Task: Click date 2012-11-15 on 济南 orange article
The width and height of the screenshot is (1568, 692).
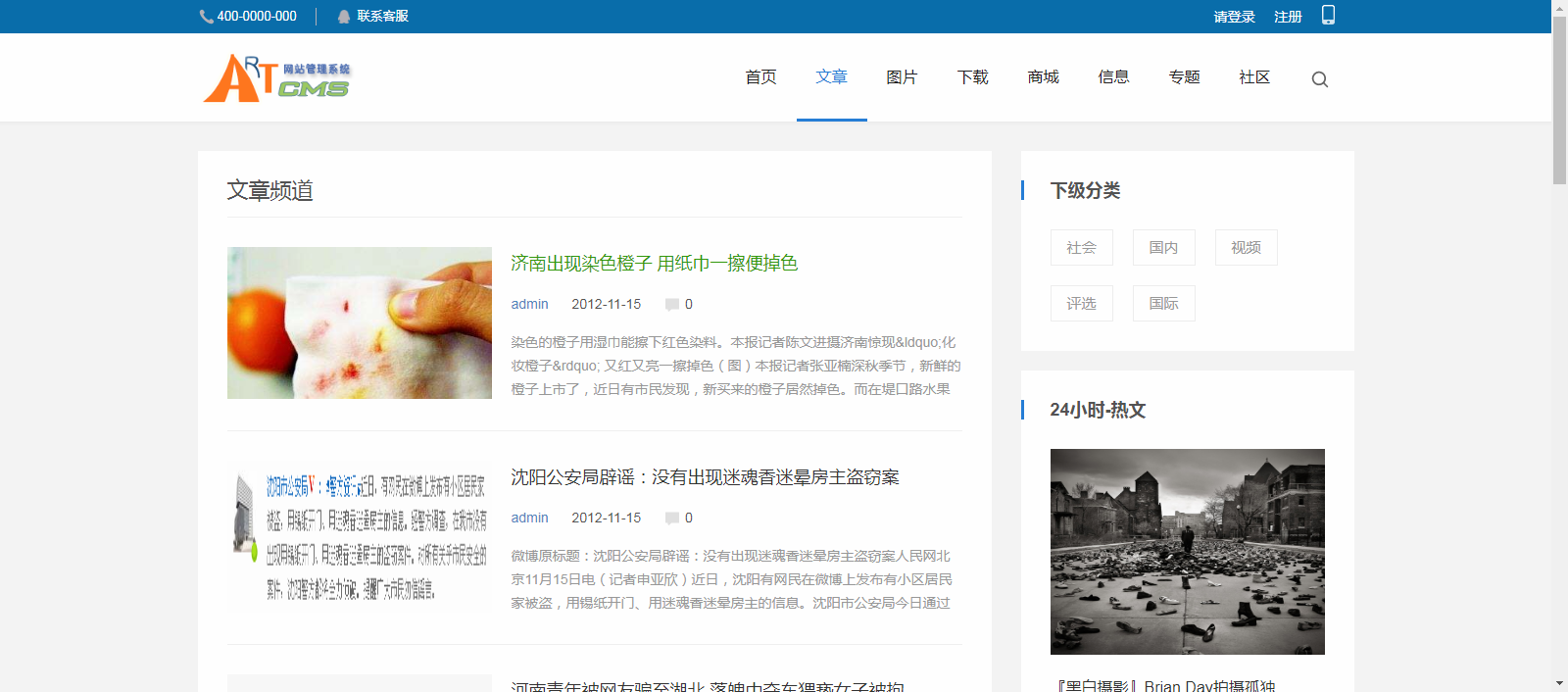Action: tap(607, 304)
